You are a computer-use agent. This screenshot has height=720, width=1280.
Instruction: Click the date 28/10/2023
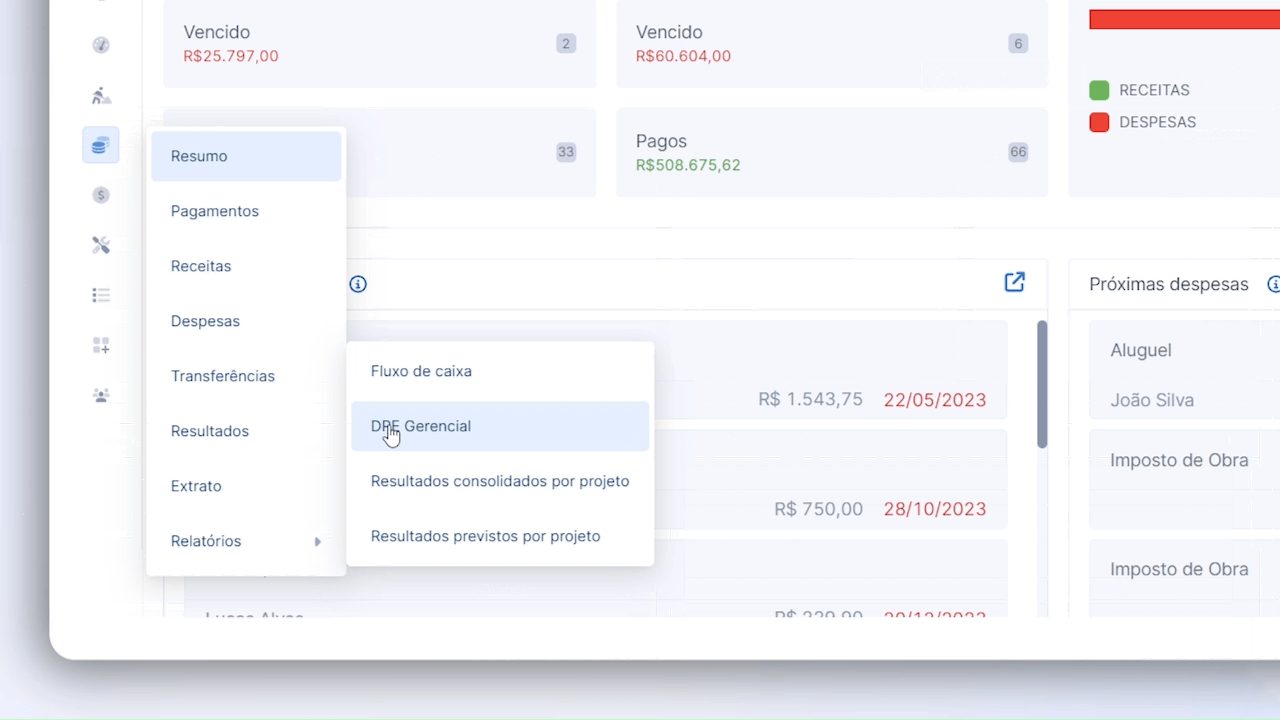point(935,509)
